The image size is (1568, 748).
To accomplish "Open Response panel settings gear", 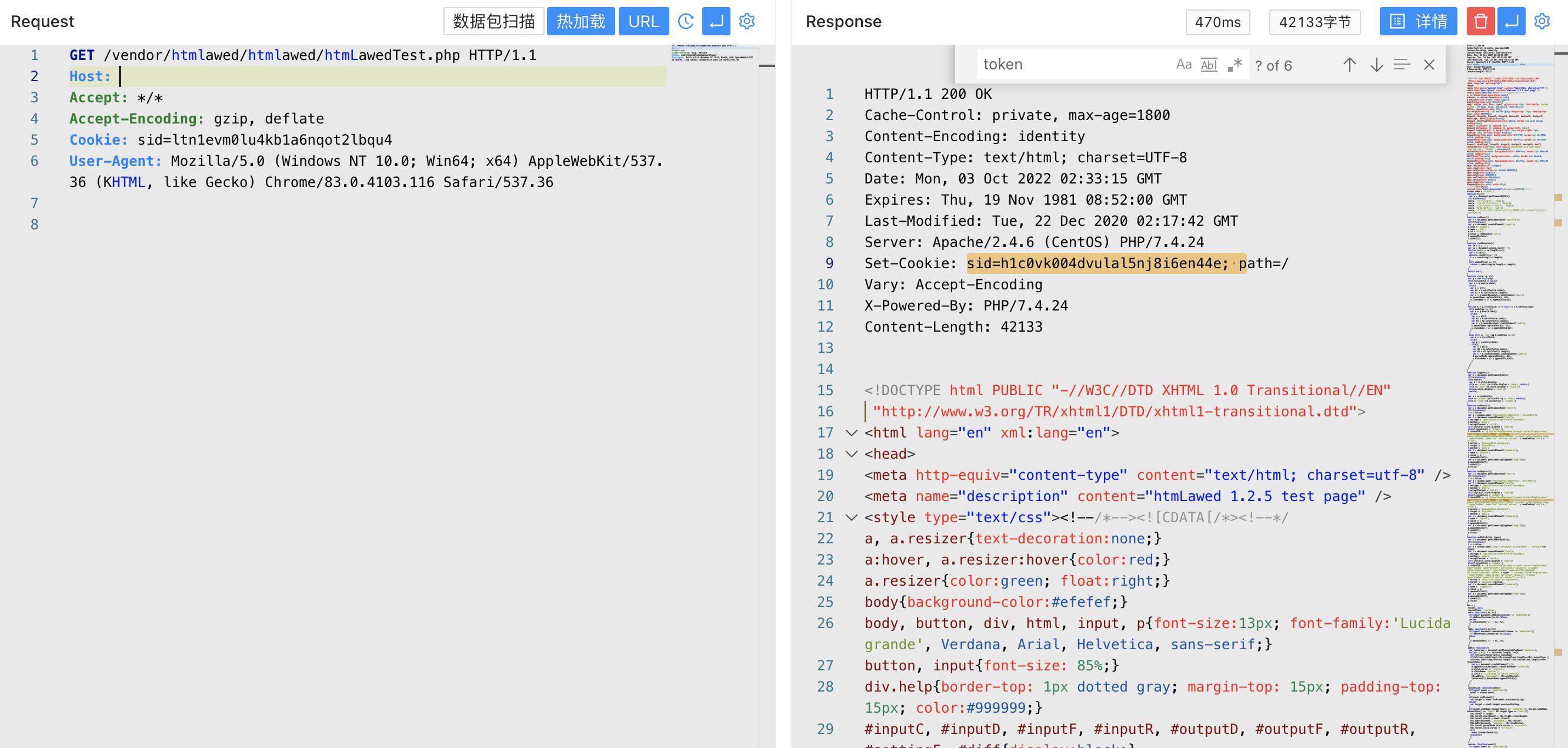I will tap(1542, 22).
